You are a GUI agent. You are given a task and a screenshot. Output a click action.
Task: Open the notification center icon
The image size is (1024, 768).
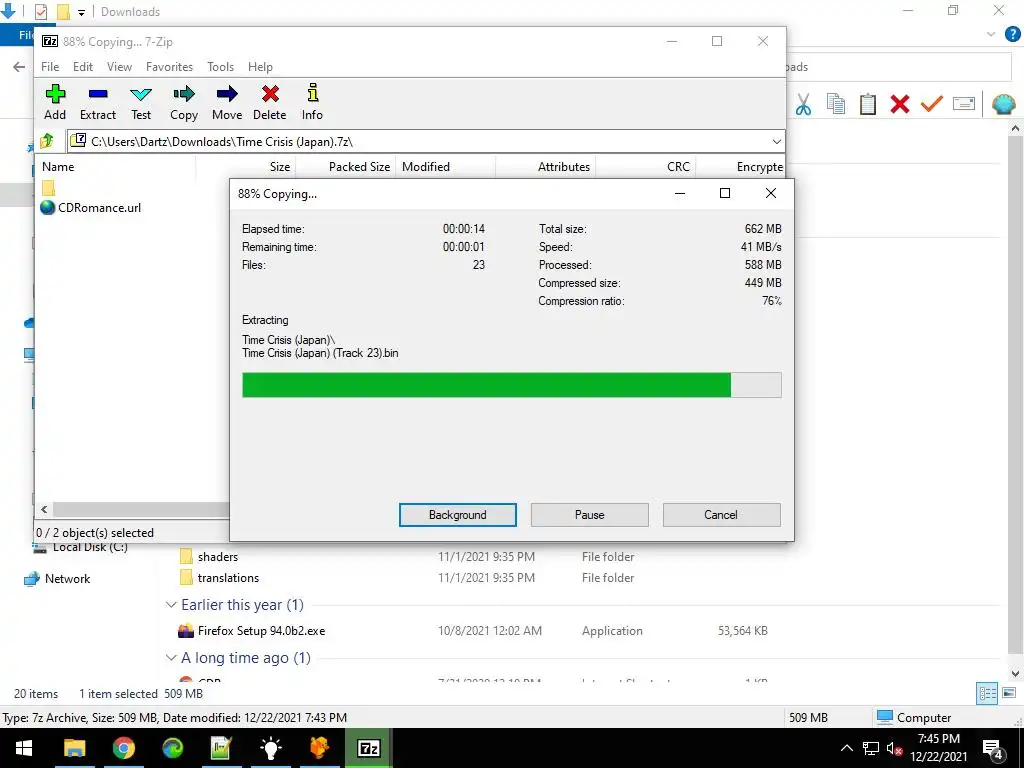coord(993,748)
